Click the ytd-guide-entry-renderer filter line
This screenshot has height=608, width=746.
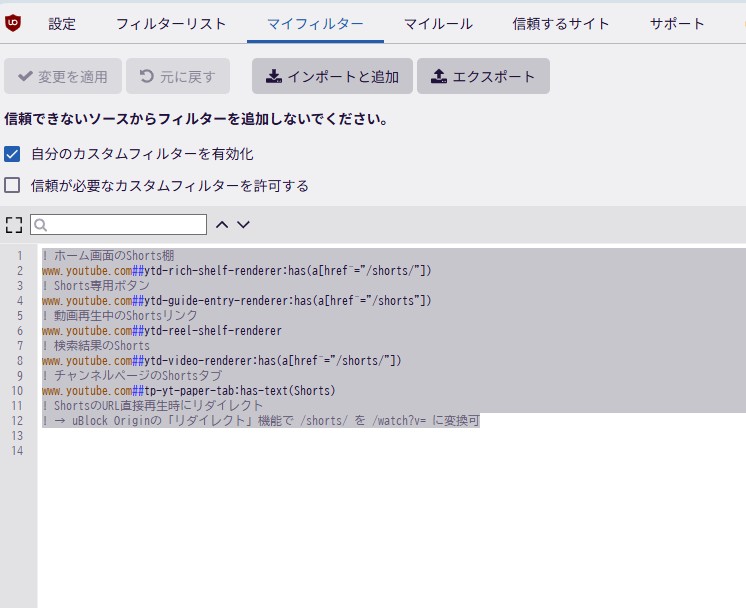click(x=236, y=301)
